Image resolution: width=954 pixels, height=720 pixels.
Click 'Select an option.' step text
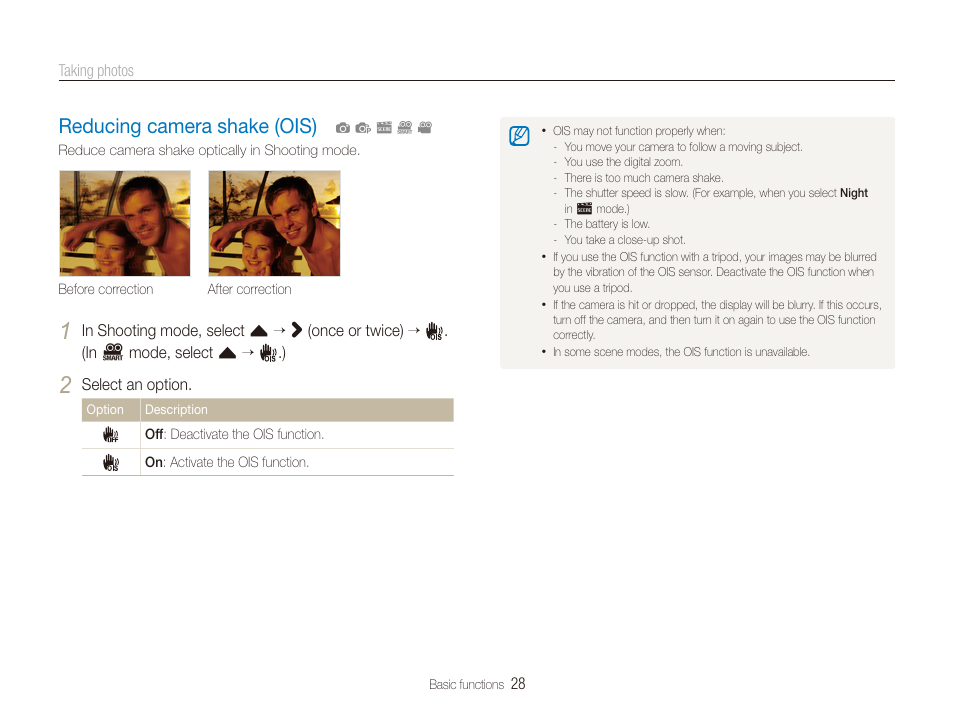tap(137, 385)
